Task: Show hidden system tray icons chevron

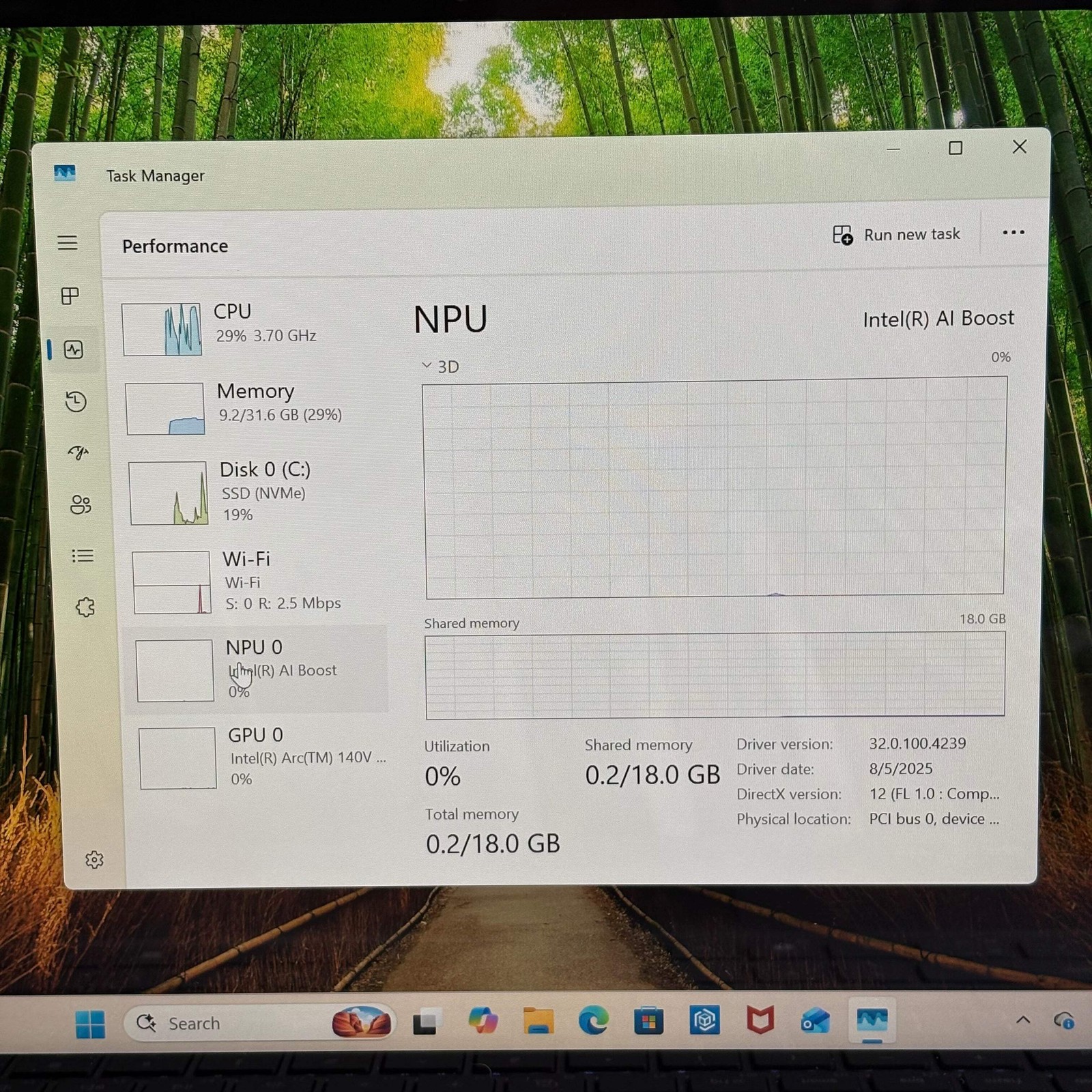Action: click(x=1023, y=1020)
